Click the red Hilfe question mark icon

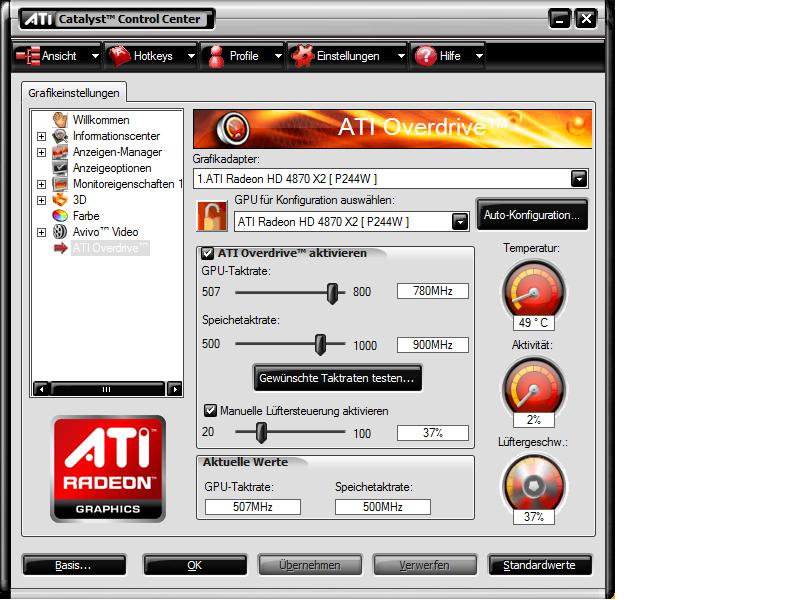pos(426,56)
